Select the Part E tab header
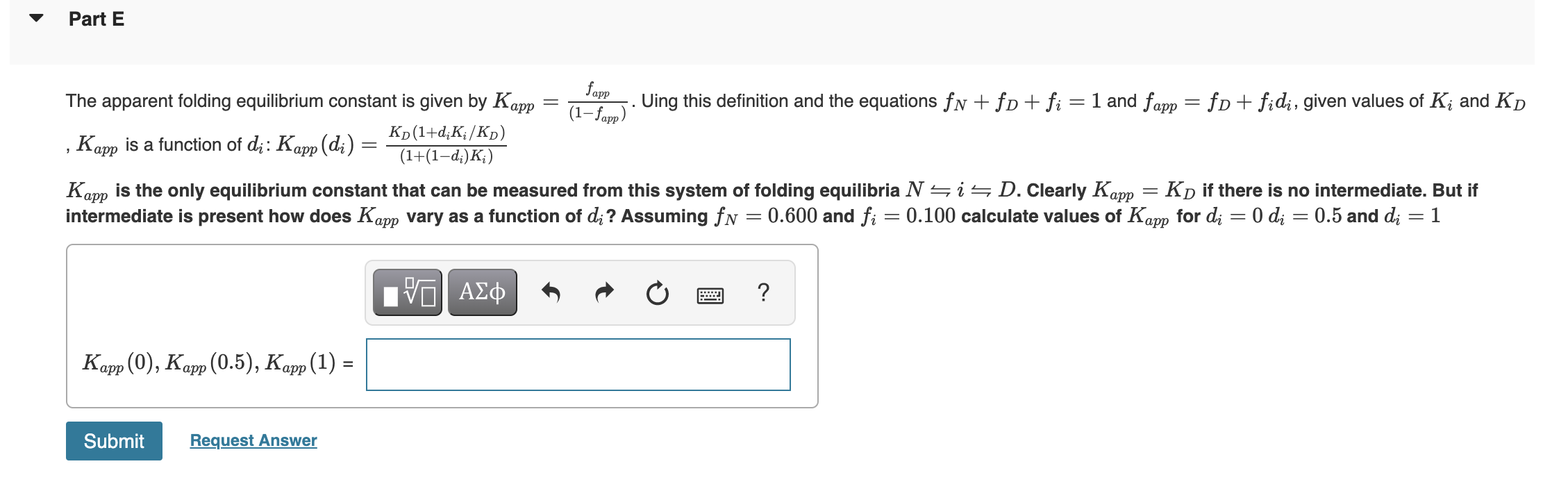Screen dimensions: 1568x482 (x=95, y=19)
